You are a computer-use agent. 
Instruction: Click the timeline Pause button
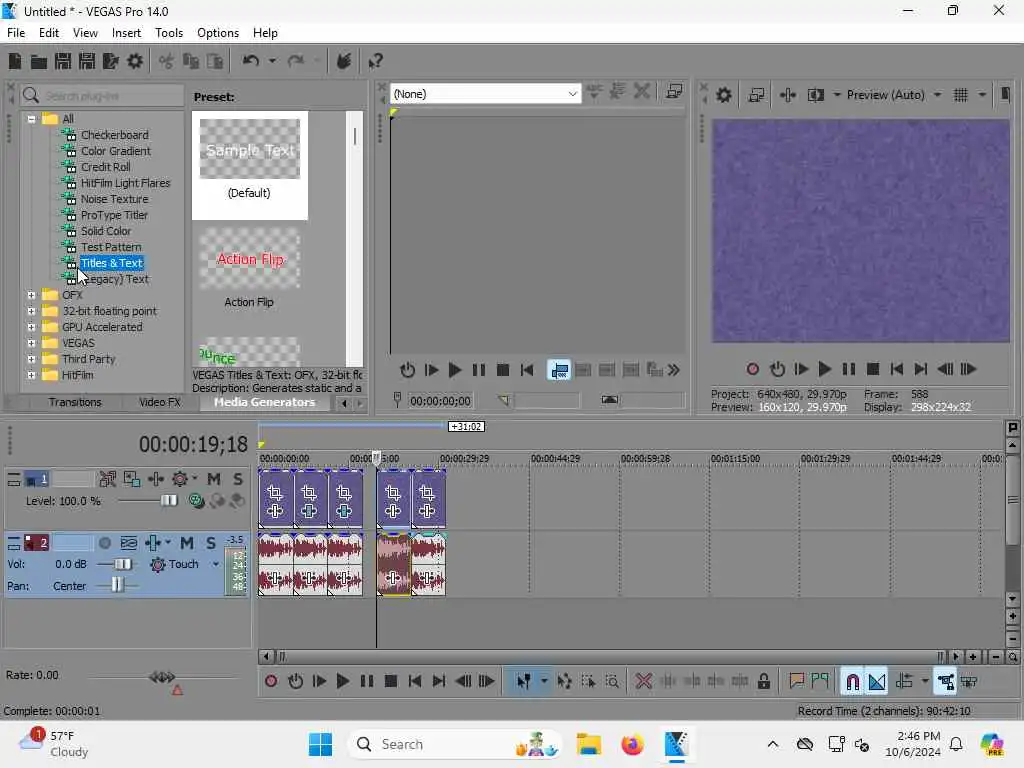coord(366,682)
